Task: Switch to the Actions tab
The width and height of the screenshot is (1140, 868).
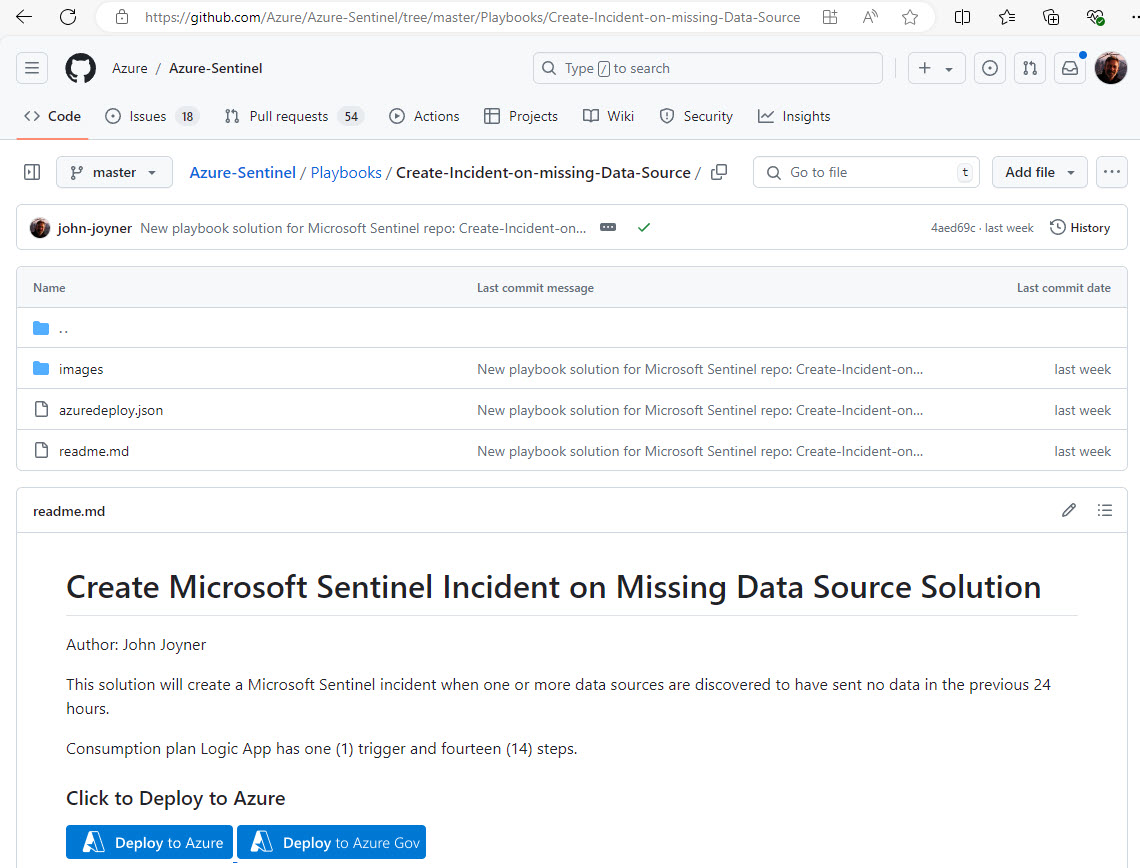Action: click(x=425, y=116)
